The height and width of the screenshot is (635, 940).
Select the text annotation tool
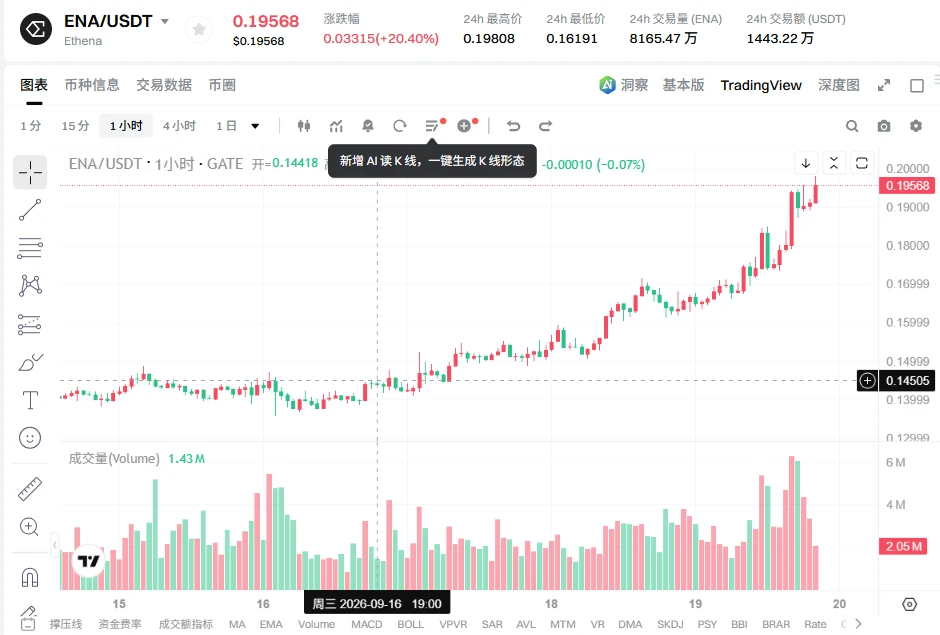click(x=30, y=400)
